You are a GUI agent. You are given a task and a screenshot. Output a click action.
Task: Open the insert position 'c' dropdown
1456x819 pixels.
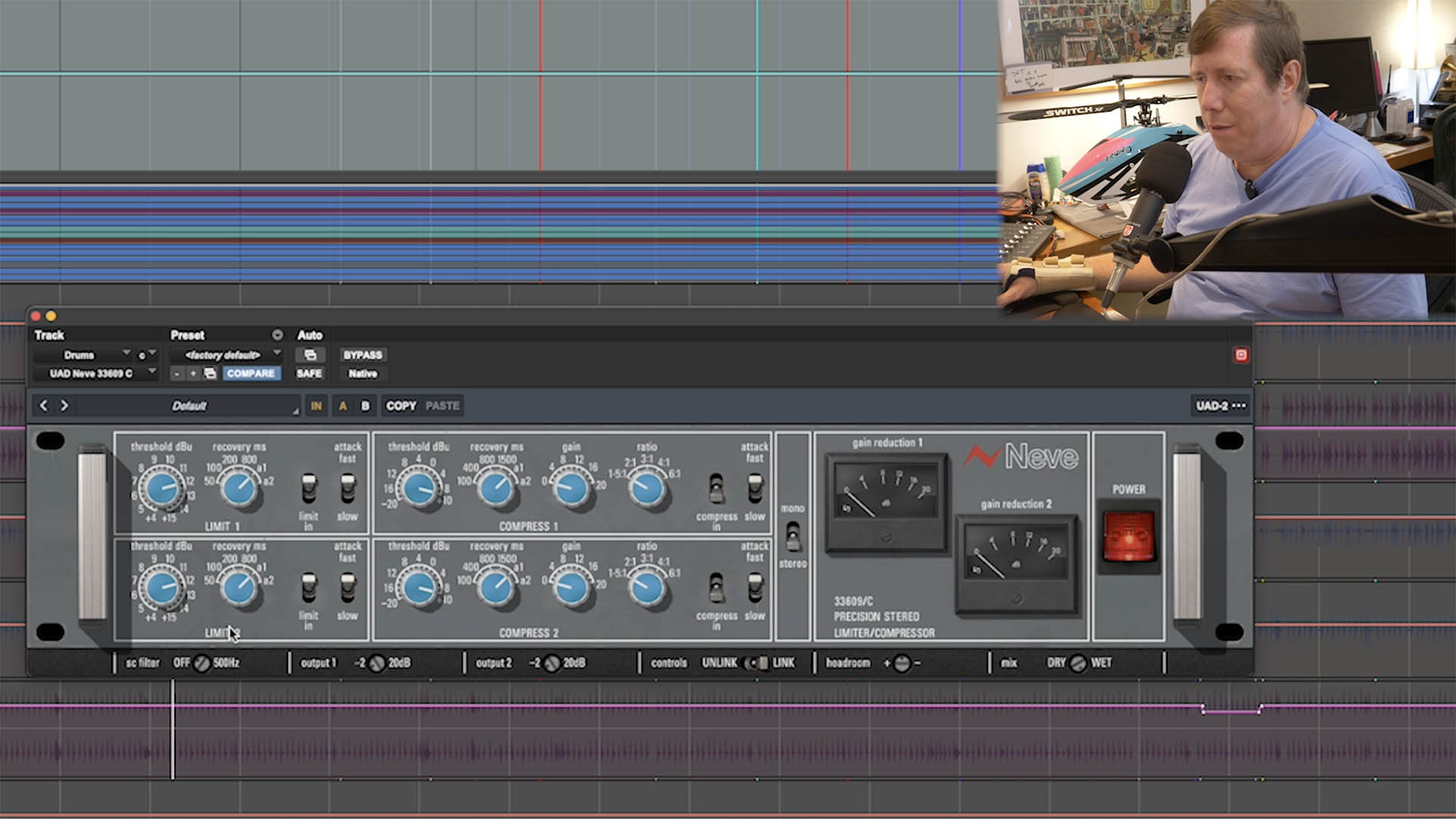tap(146, 355)
